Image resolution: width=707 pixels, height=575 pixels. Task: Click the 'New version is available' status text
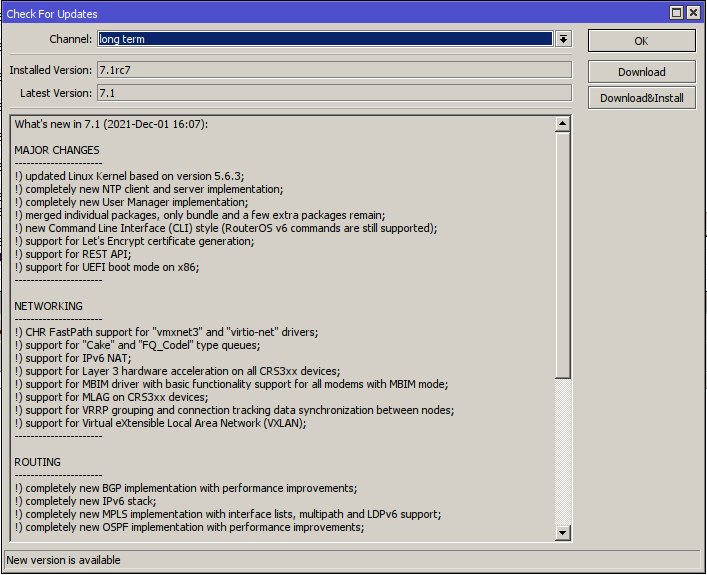coord(63,560)
